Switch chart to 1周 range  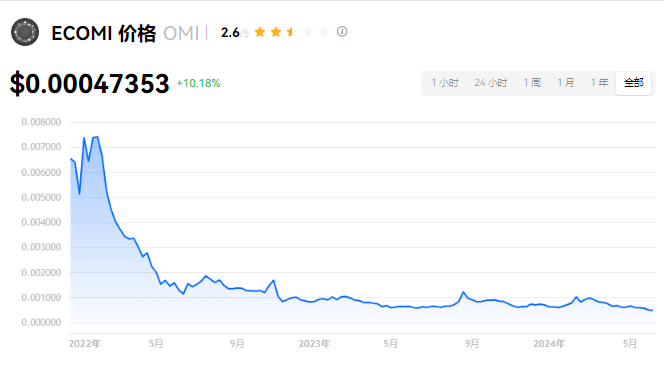click(532, 83)
